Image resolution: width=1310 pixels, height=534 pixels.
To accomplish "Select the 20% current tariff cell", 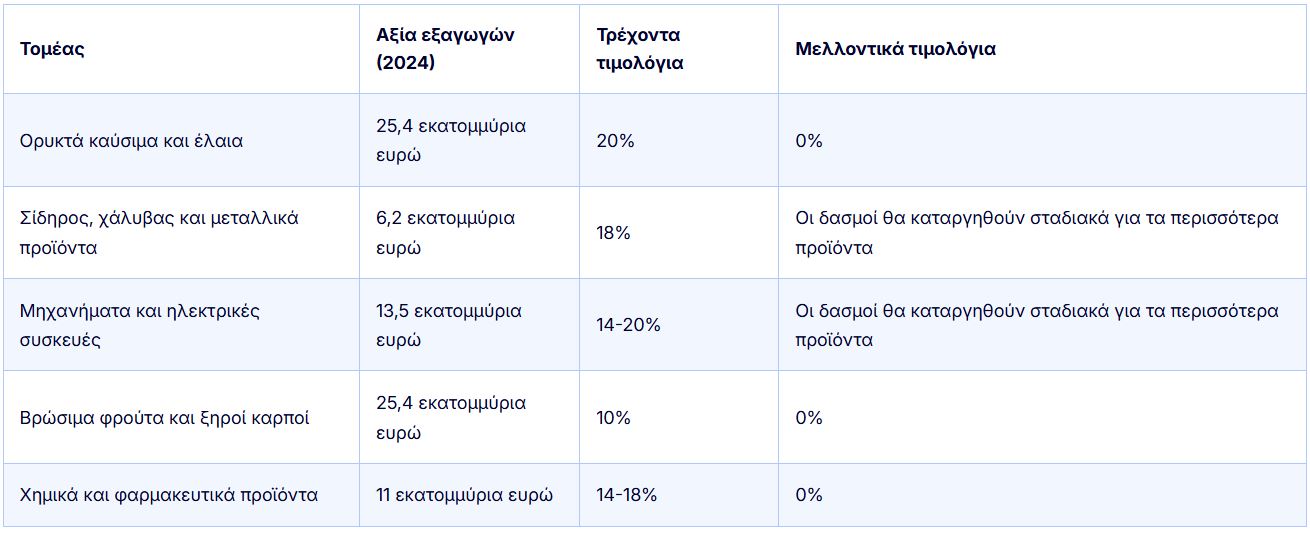I will pos(615,141).
